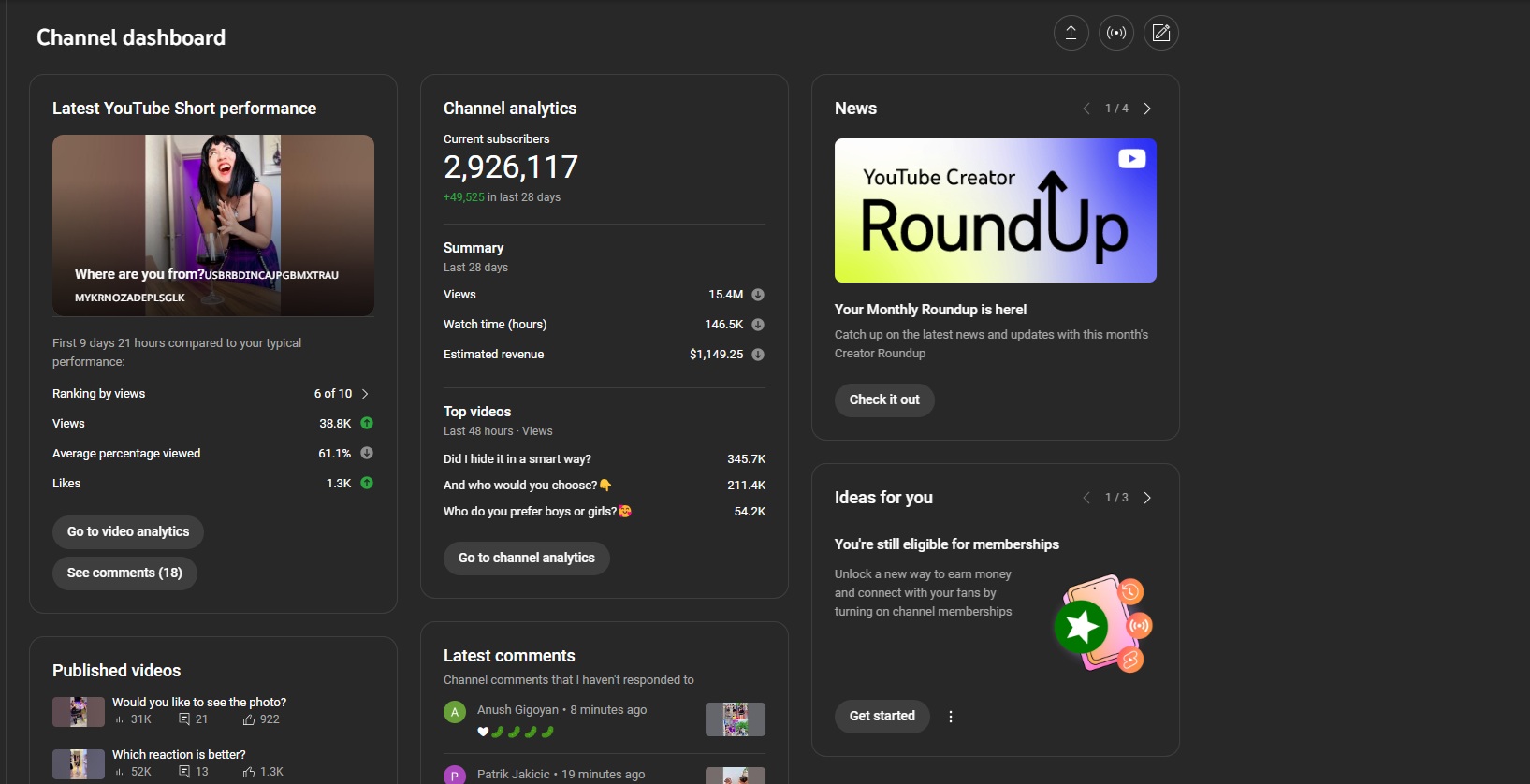Click Go to channel analytics button
This screenshot has height=784, width=1530.
(x=527, y=558)
